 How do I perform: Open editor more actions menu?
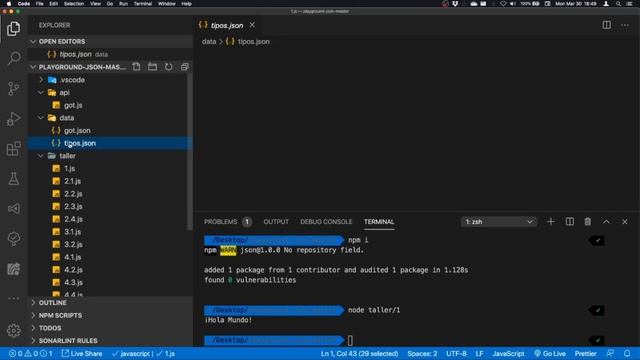(x=625, y=25)
